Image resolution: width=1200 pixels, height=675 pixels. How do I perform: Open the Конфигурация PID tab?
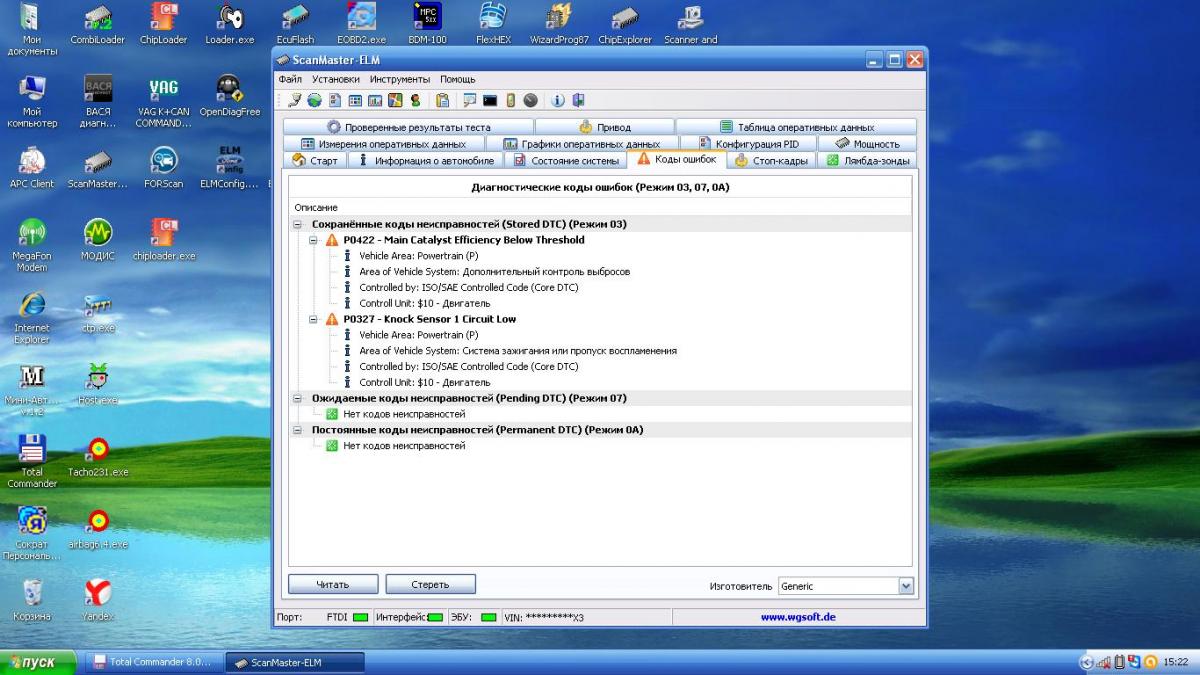coord(747,144)
